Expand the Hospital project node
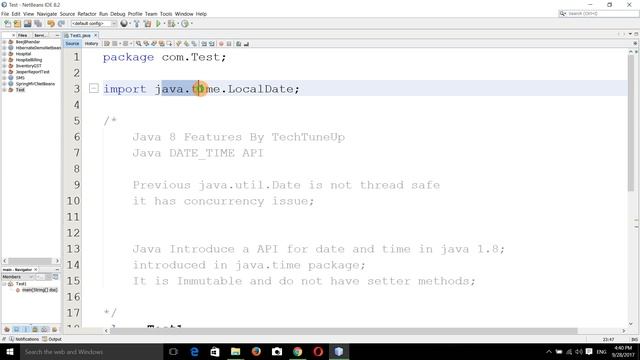 (4, 53)
